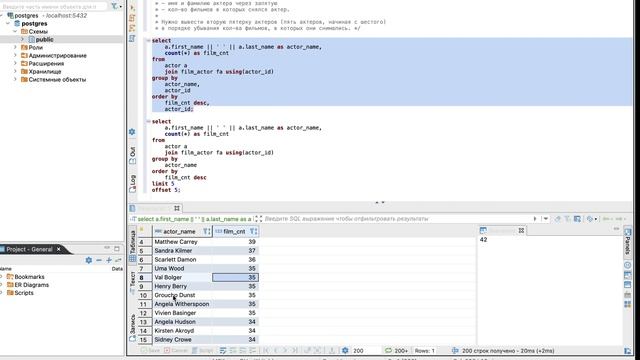
Task: Click the execute SQL arrow icon in editor gutter
Action: point(132,7)
